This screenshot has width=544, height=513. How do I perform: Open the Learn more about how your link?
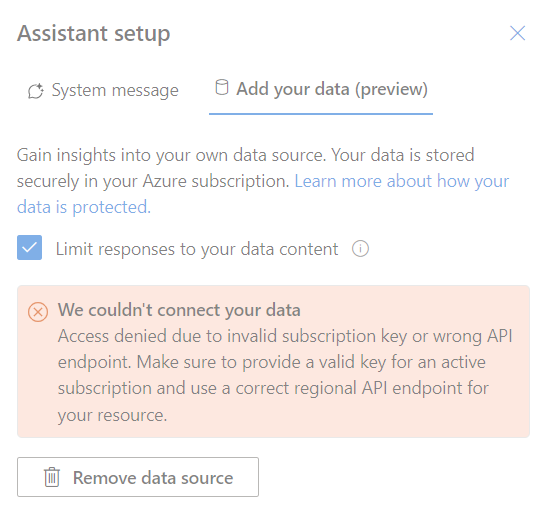(x=401, y=181)
